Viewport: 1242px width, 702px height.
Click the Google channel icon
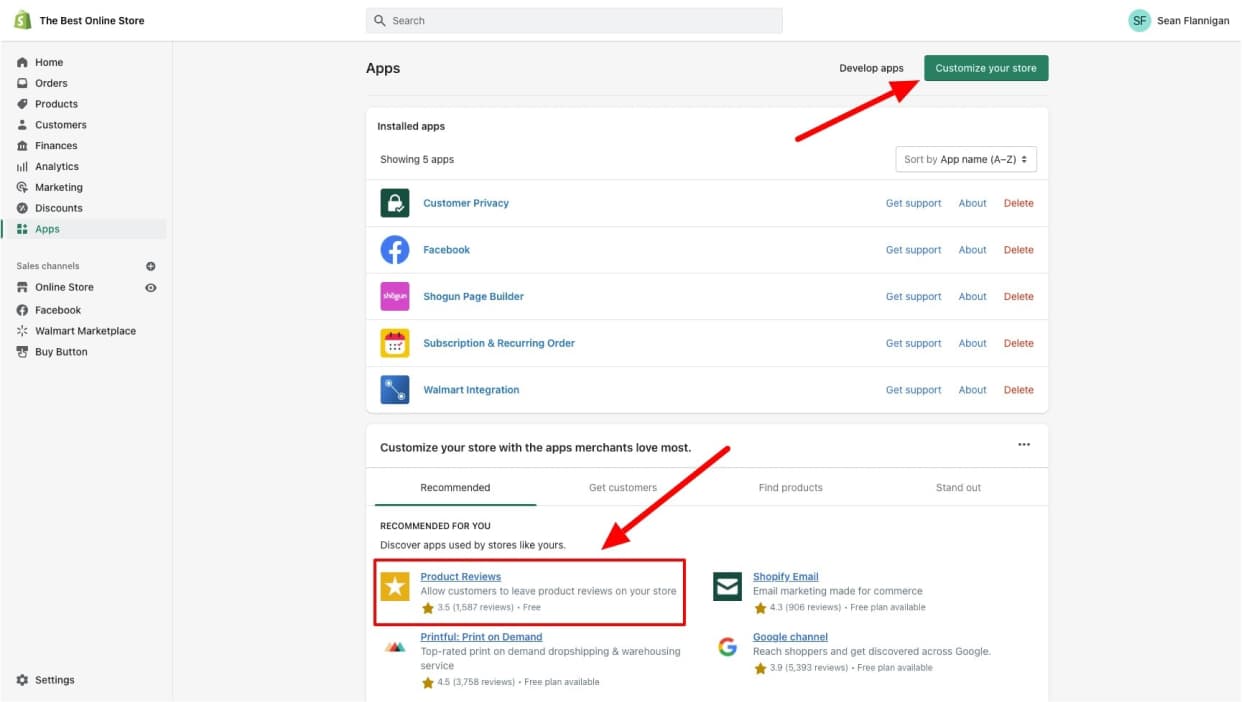point(727,647)
